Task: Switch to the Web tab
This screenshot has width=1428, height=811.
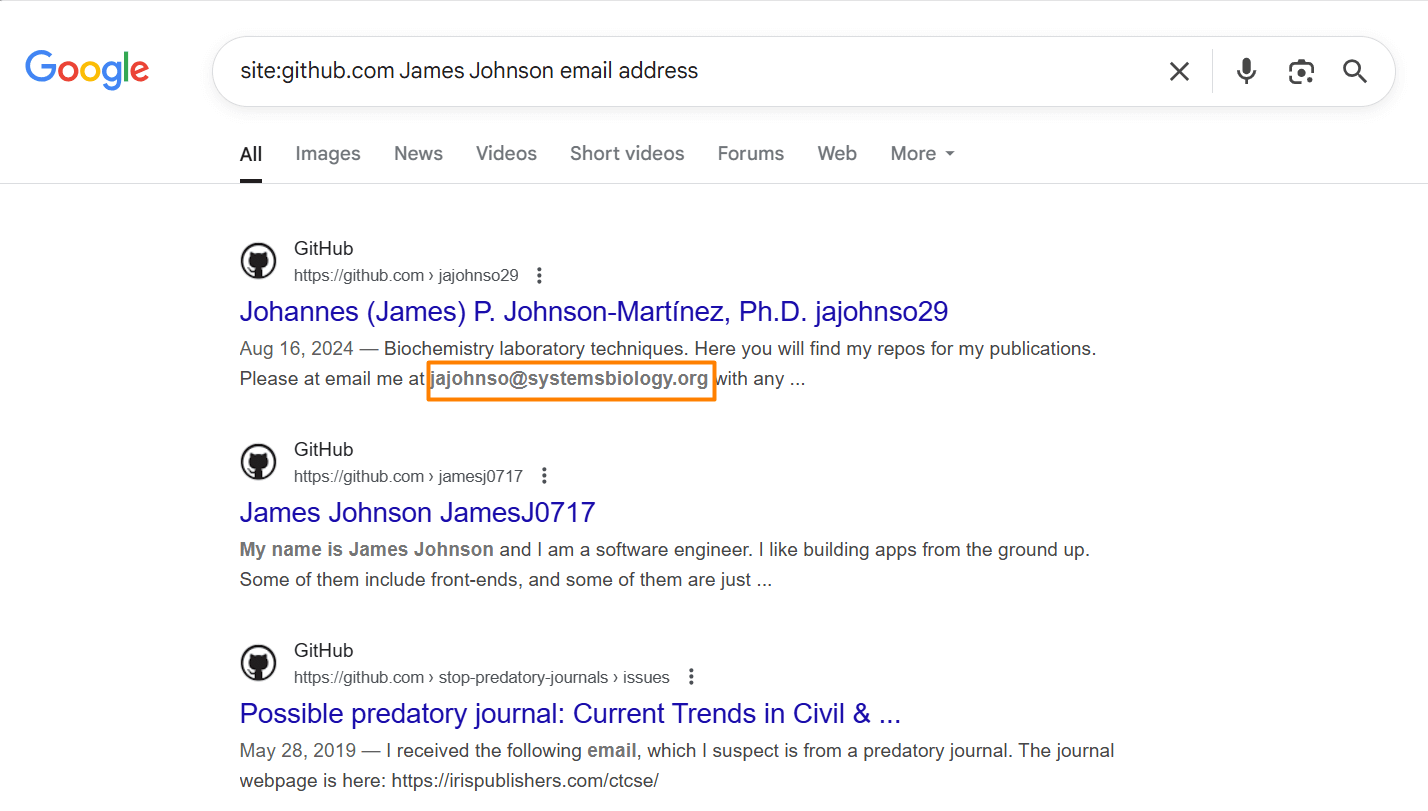Action: click(837, 154)
